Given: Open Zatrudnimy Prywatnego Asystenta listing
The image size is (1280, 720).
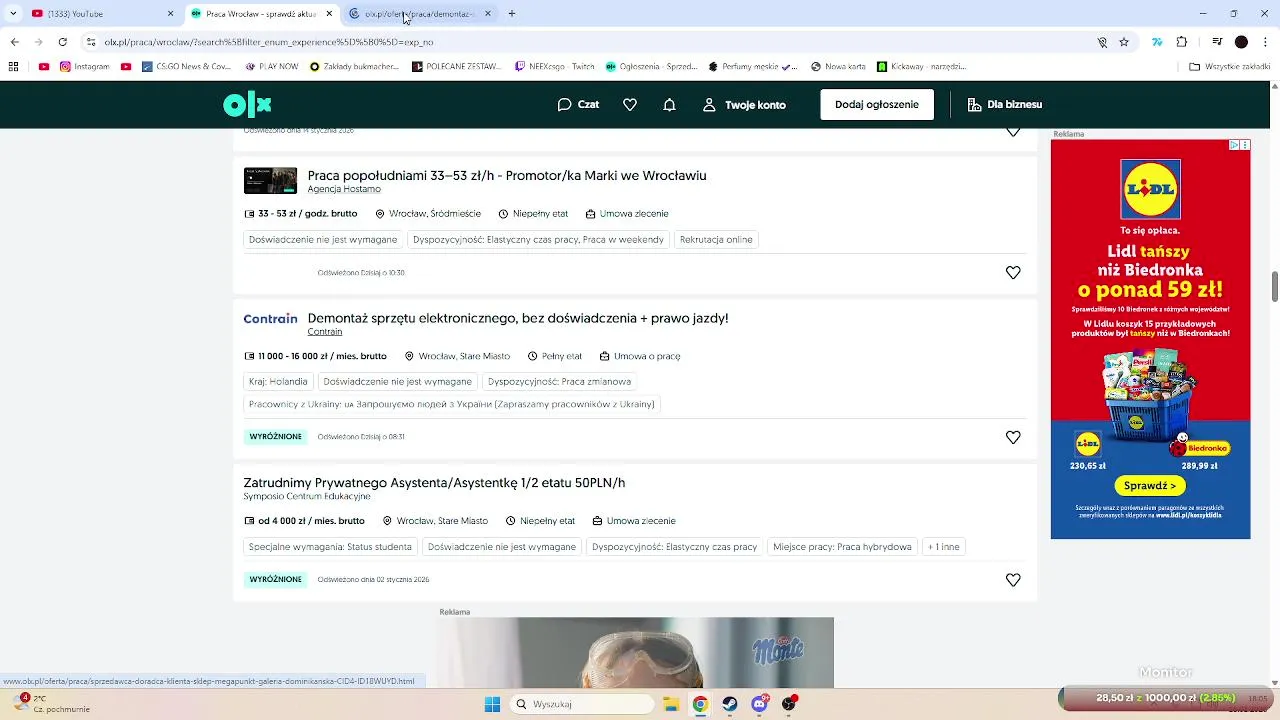Looking at the screenshot, I should coord(434,482).
